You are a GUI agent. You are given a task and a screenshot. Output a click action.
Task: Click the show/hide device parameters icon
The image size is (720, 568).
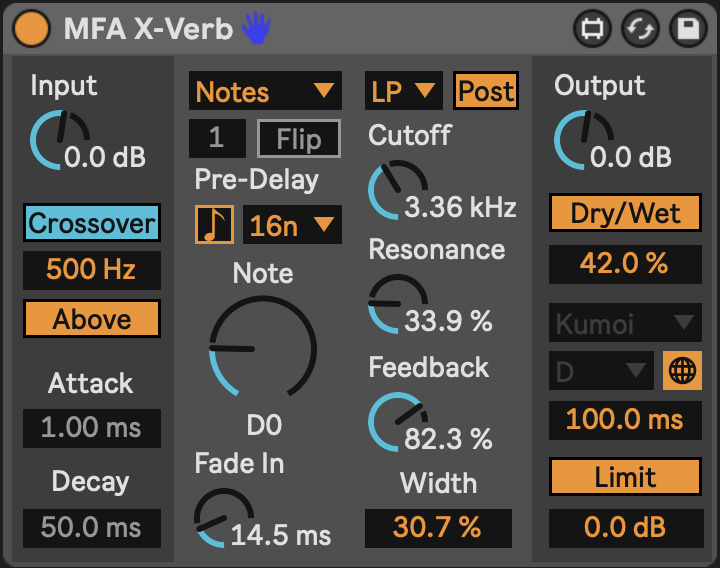(592, 29)
